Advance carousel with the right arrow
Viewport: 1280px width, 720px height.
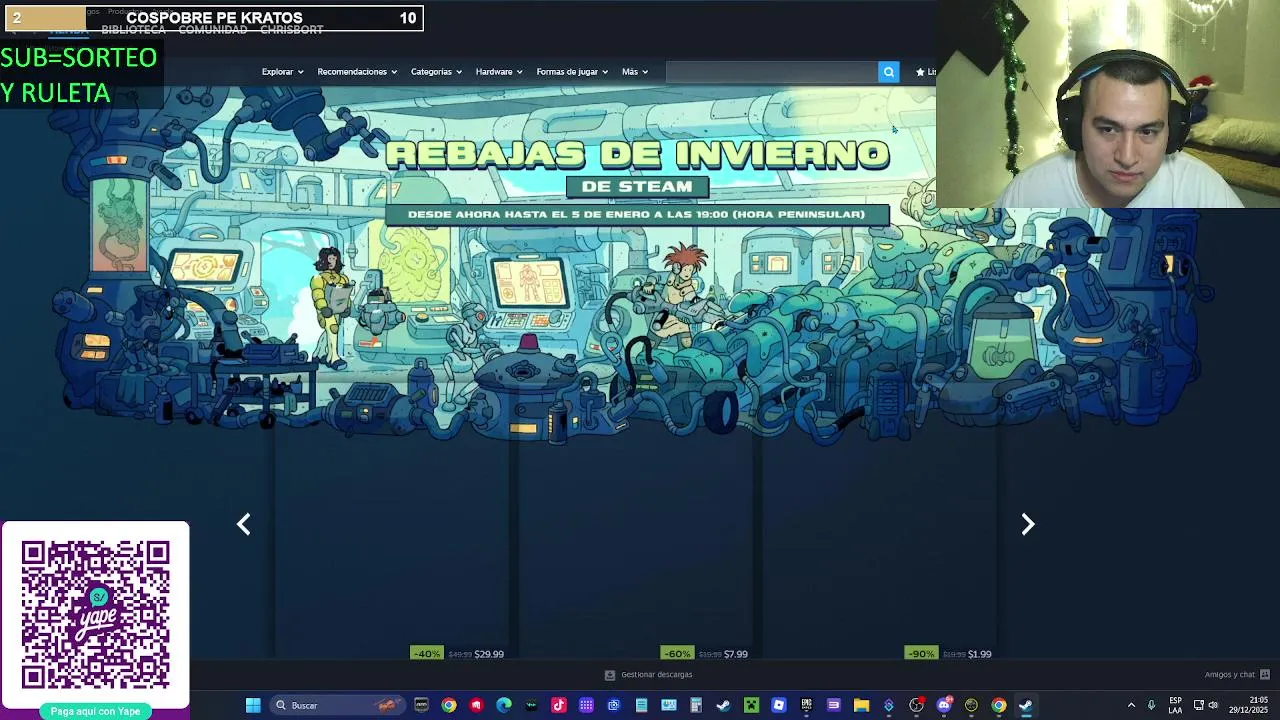click(x=1027, y=524)
